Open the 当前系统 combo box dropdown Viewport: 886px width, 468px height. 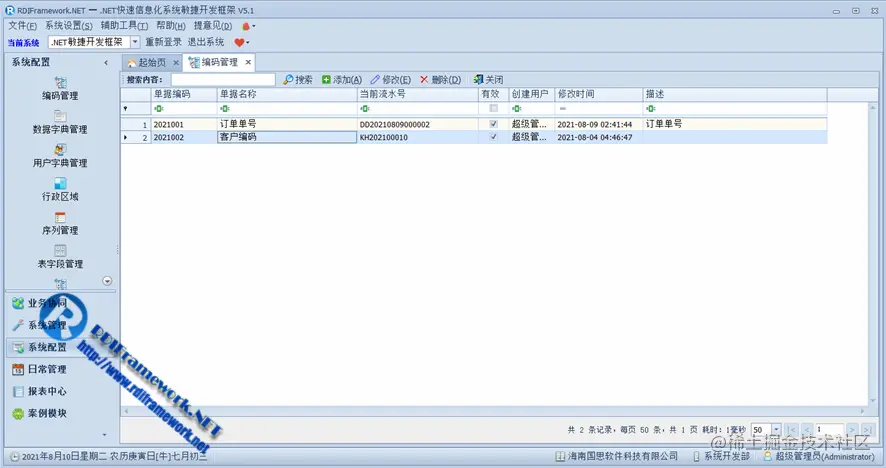point(135,42)
